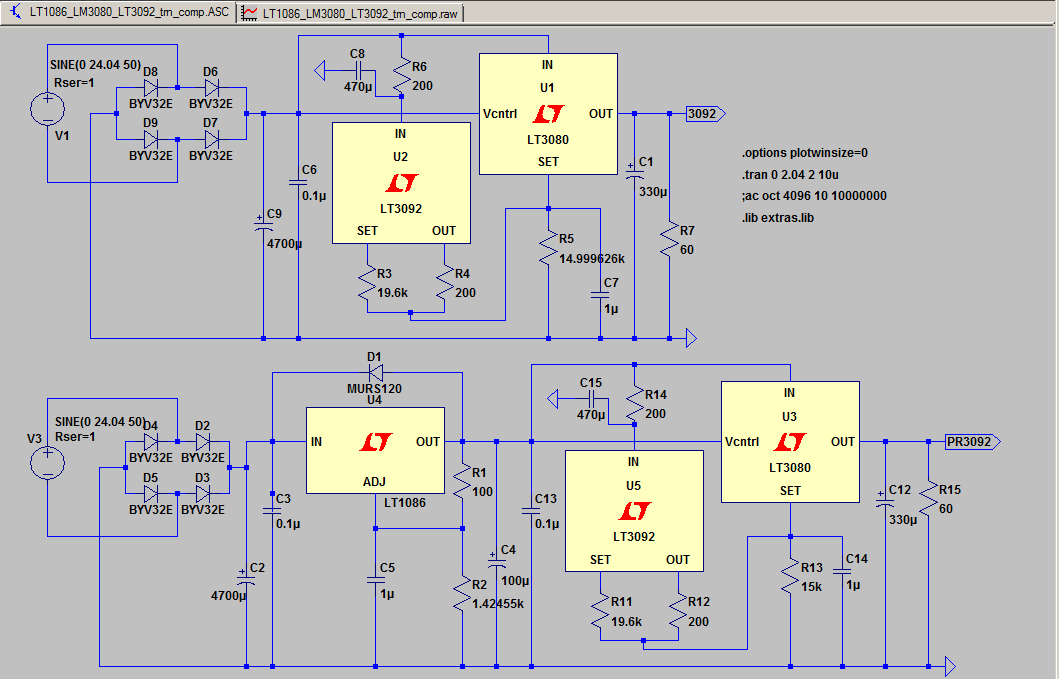Click SINE(0 24.04 50) text on V1
This screenshot has width=1059, height=679.
pyautogui.click(x=95, y=65)
